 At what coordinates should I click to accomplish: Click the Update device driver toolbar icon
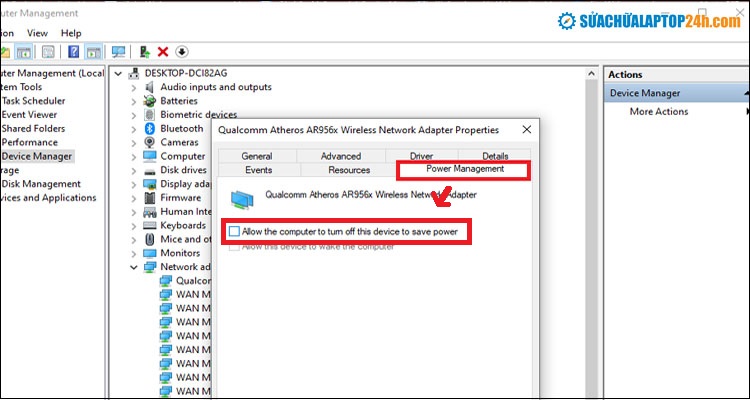[x=146, y=52]
